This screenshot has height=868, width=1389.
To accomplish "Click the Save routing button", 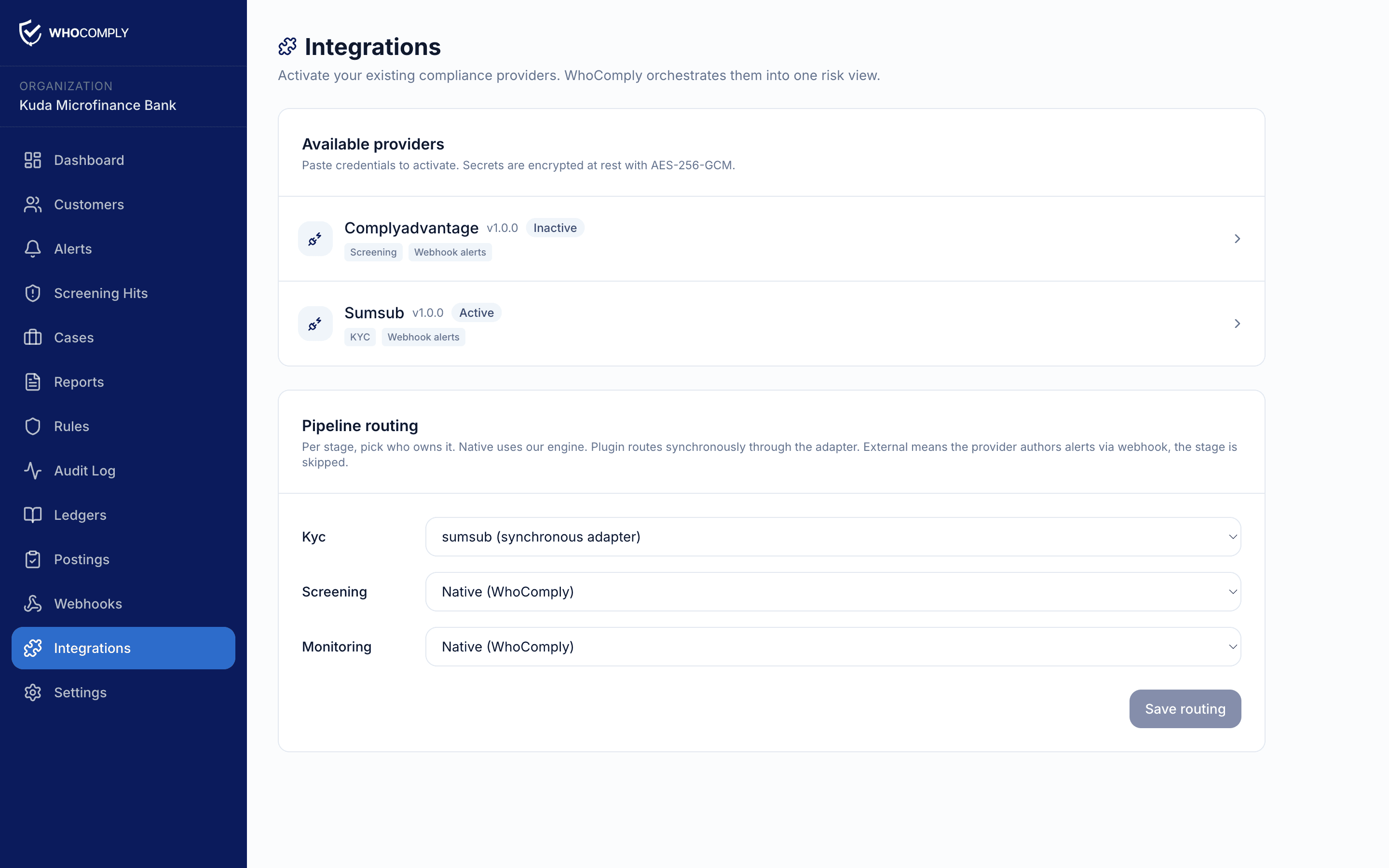I will coord(1185,709).
